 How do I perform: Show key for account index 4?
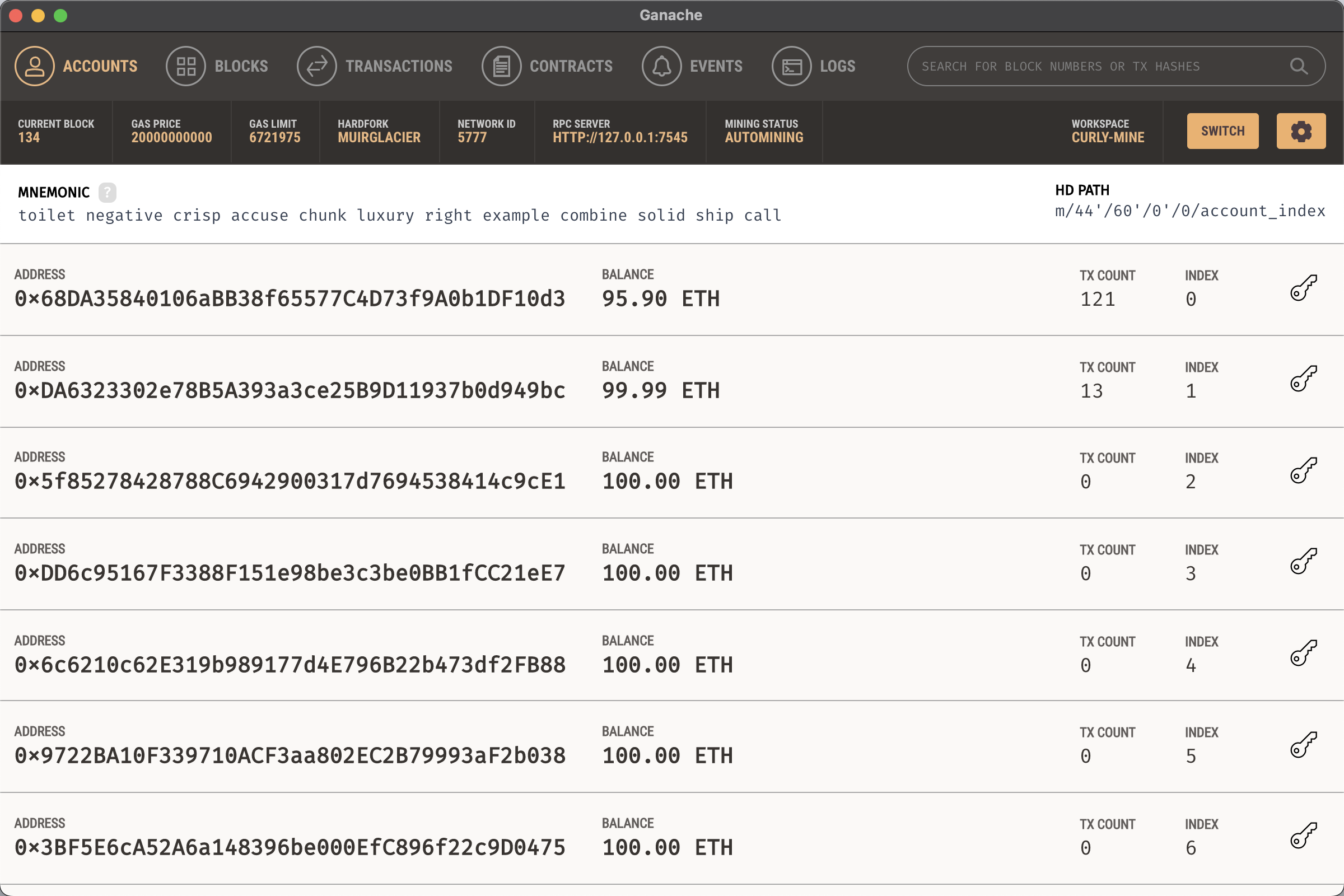pos(1303,653)
